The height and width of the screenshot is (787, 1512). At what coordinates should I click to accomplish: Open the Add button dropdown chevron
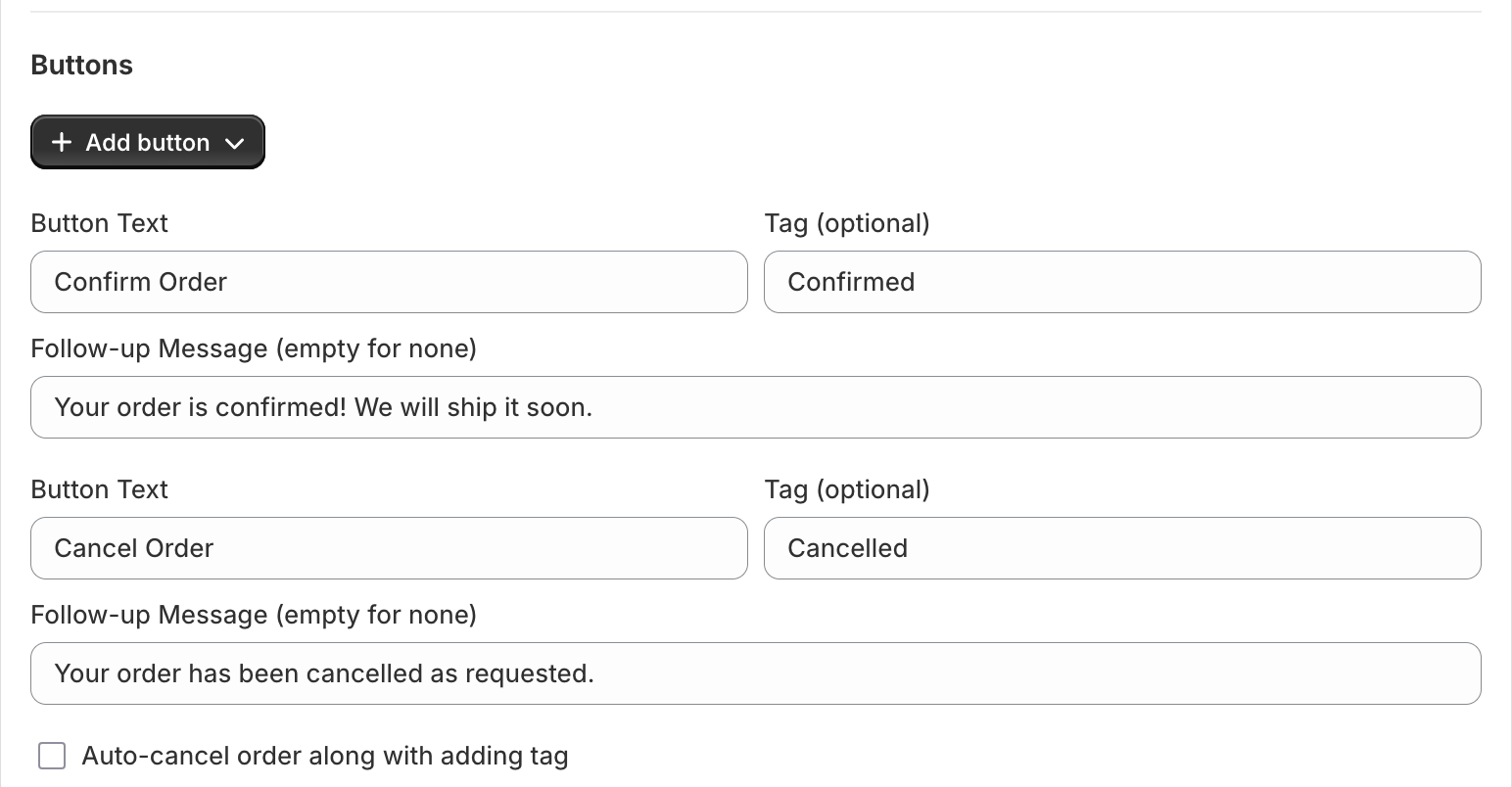click(x=234, y=143)
